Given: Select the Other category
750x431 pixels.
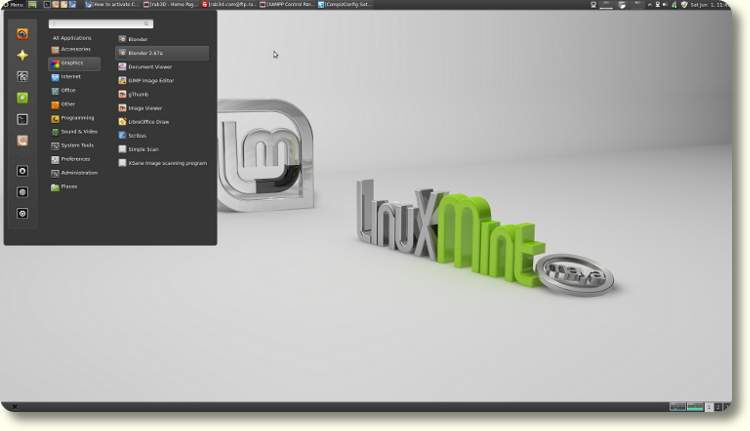Looking at the screenshot, I should pos(63,104).
